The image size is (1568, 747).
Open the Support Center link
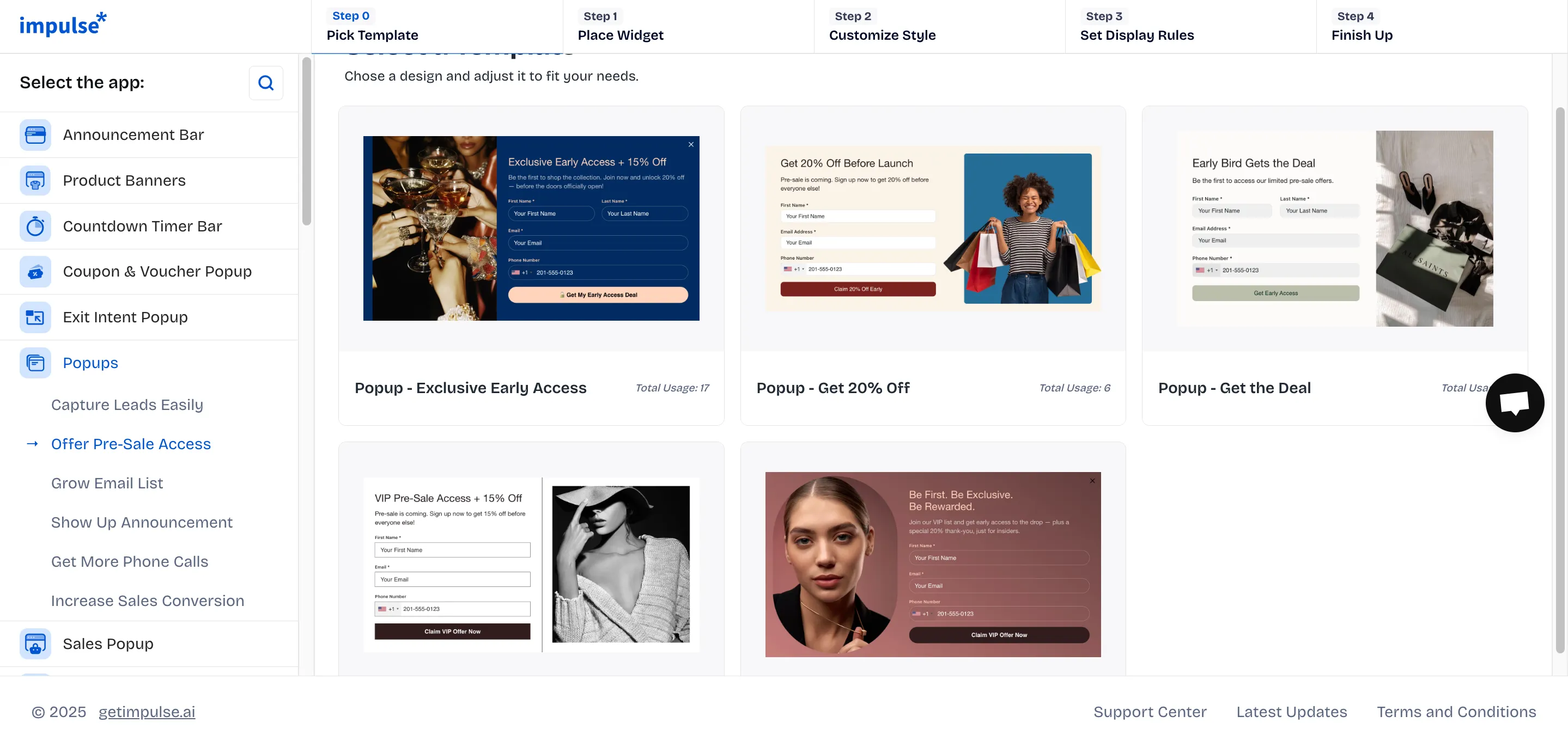coord(1149,712)
